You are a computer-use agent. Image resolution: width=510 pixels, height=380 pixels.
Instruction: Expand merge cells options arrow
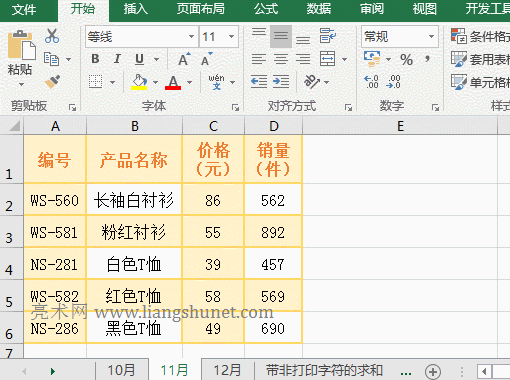344,60
